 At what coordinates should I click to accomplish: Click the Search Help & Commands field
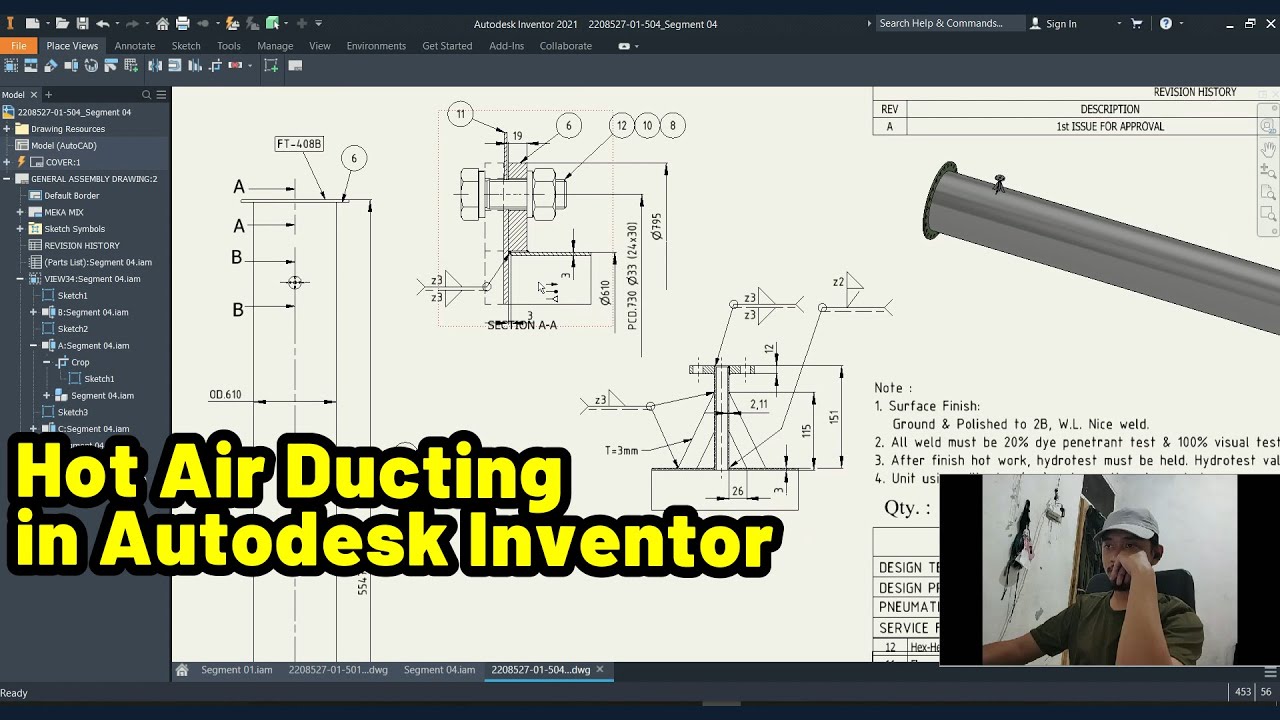pyautogui.click(x=950, y=23)
